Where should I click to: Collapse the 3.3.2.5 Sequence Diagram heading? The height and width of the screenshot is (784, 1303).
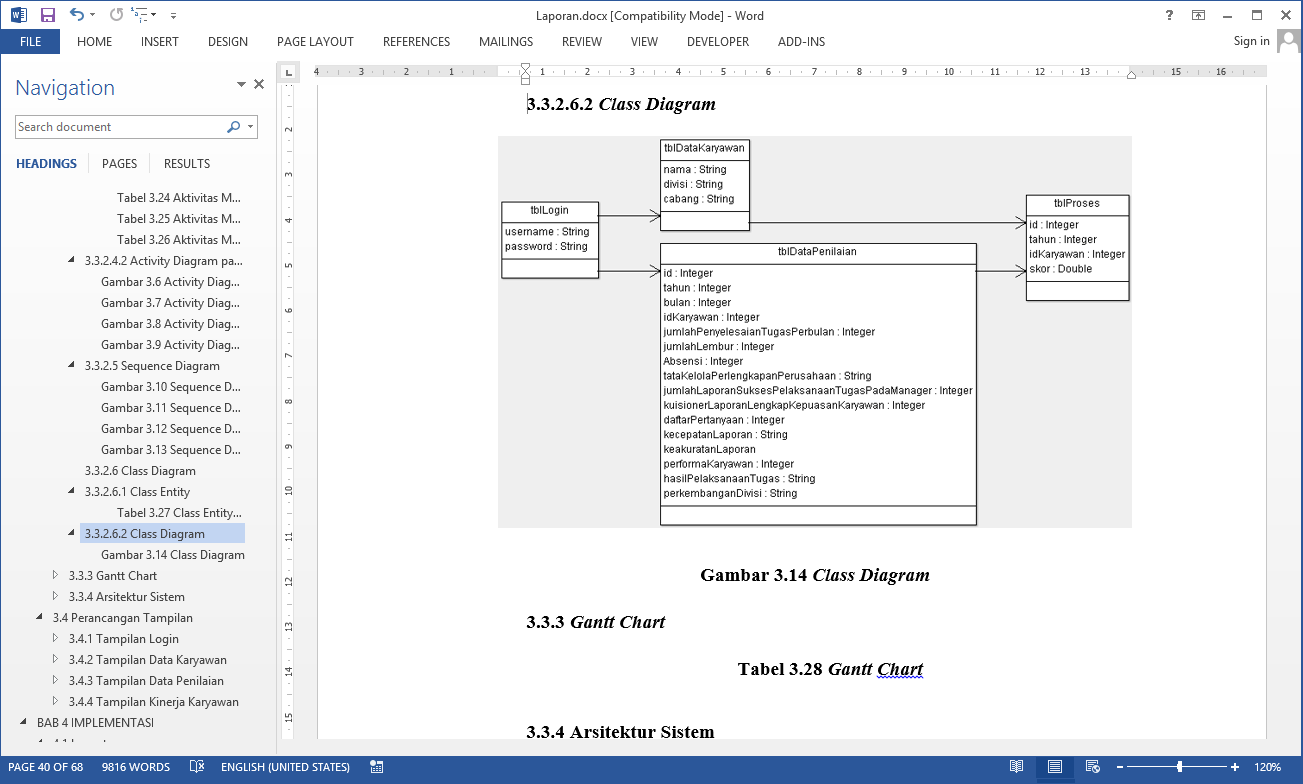coord(72,366)
